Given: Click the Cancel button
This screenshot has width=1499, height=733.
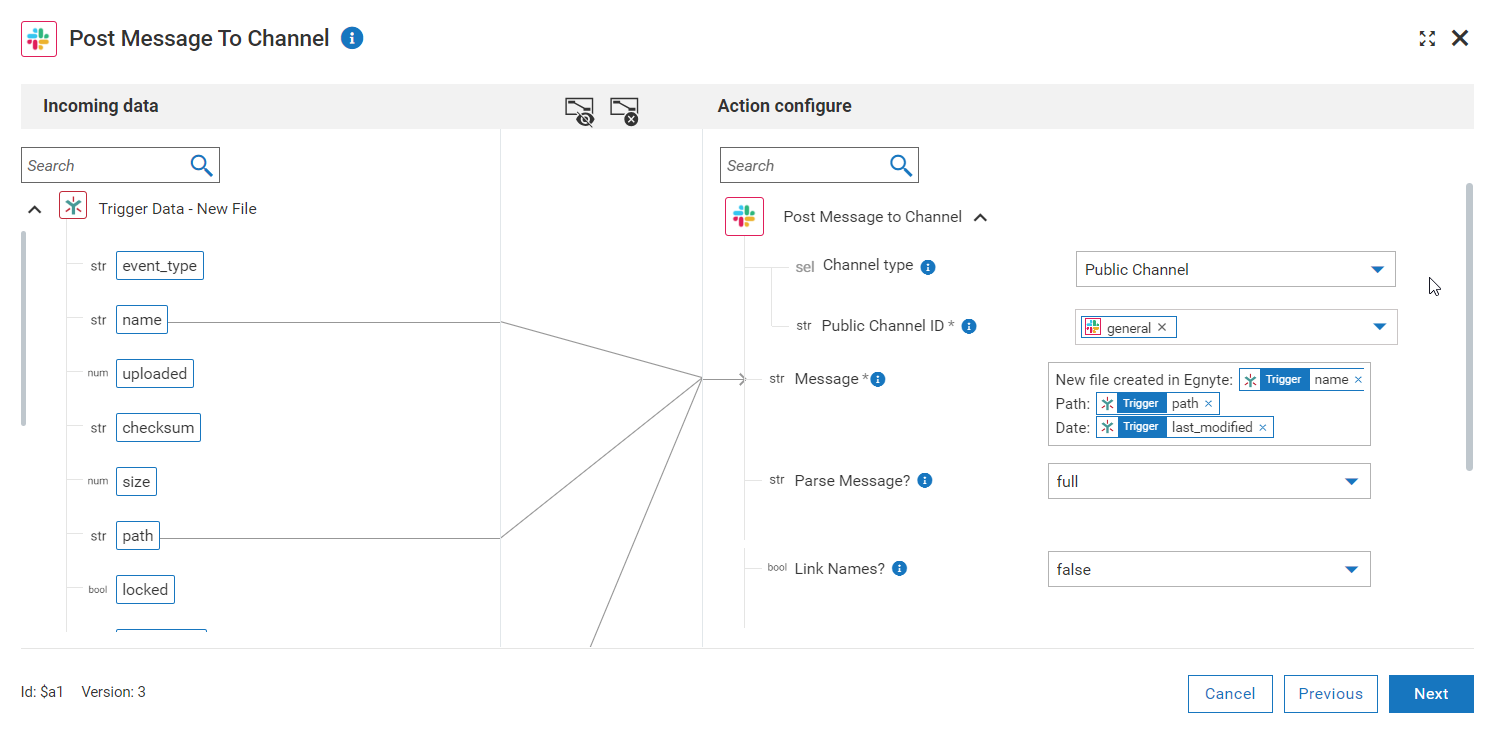Looking at the screenshot, I should coord(1229,693).
